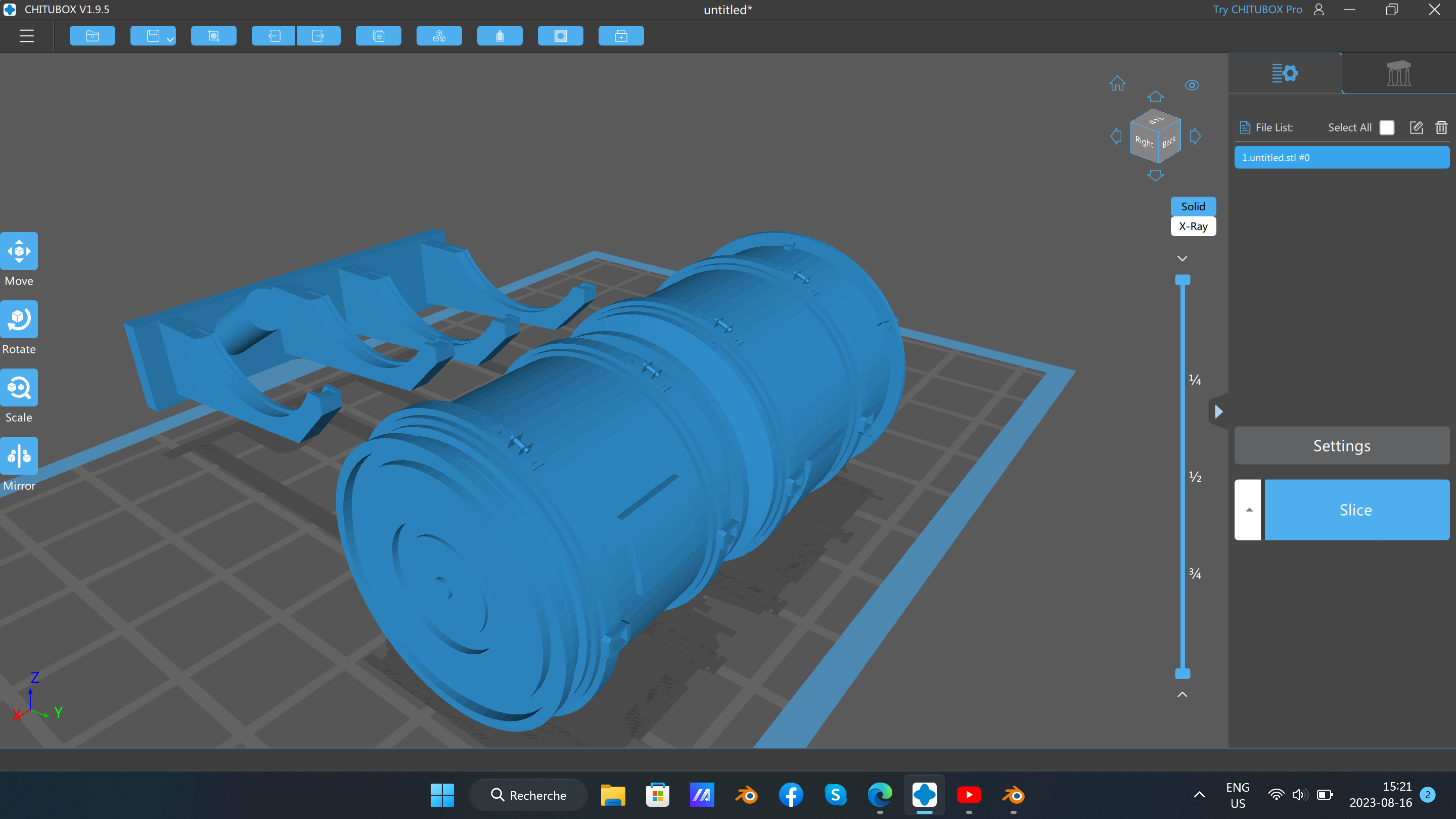The image size is (1456, 819).
Task: Click the open file toolbar icon
Action: click(92, 36)
